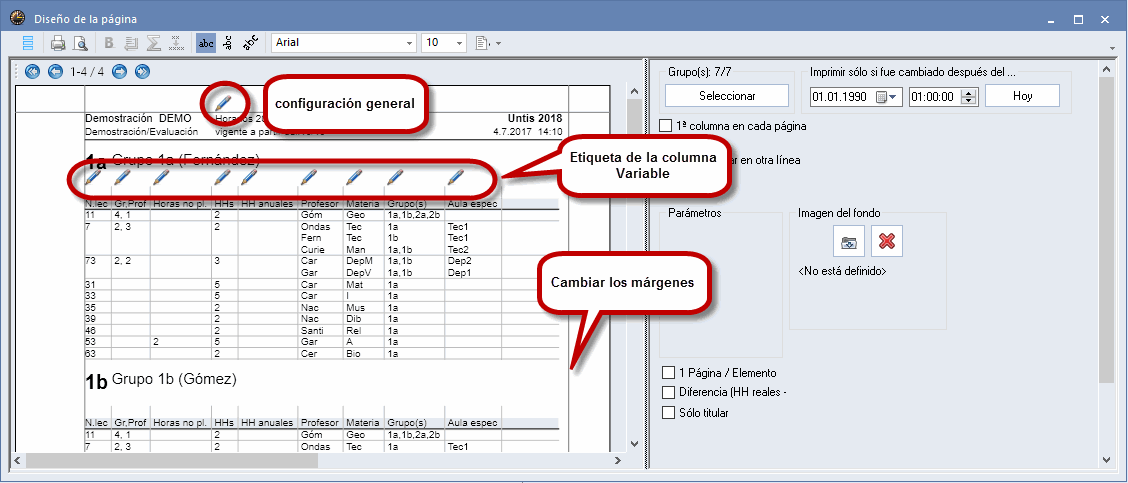Open font size 10 dropdown
Image resolution: width=1128 pixels, height=483 pixels.
coord(459,43)
